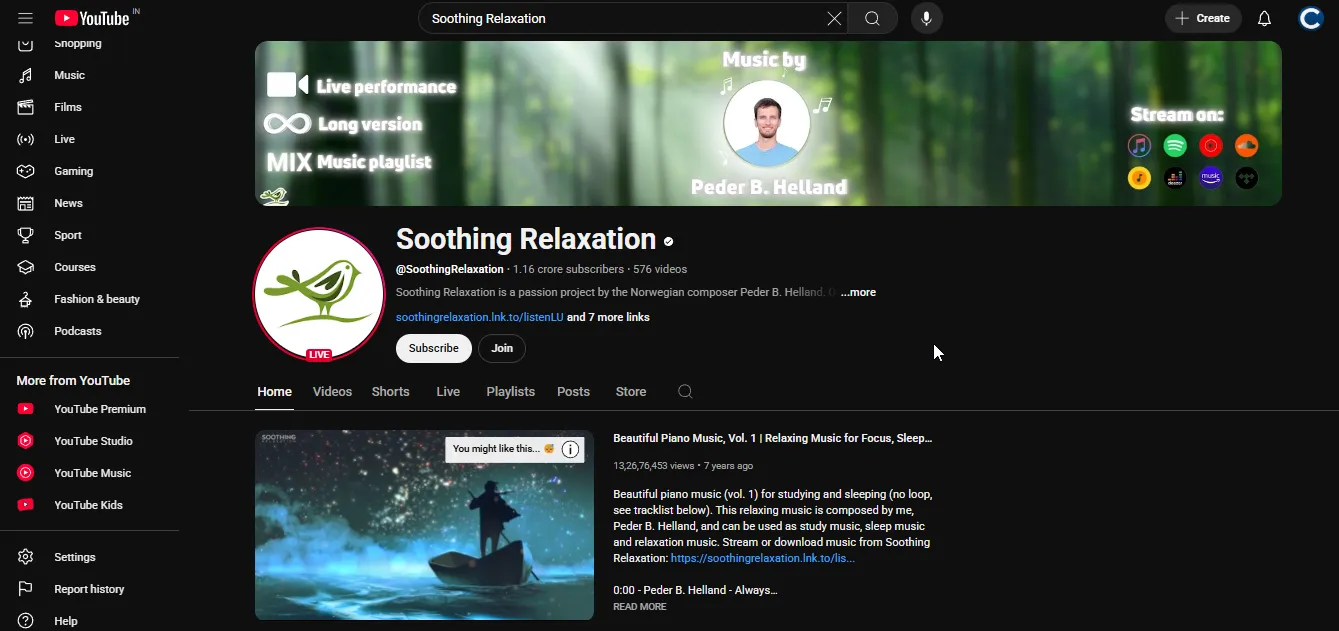Image resolution: width=1339 pixels, height=631 pixels.
Task: Switch to the Store tab
Action: 631,392
